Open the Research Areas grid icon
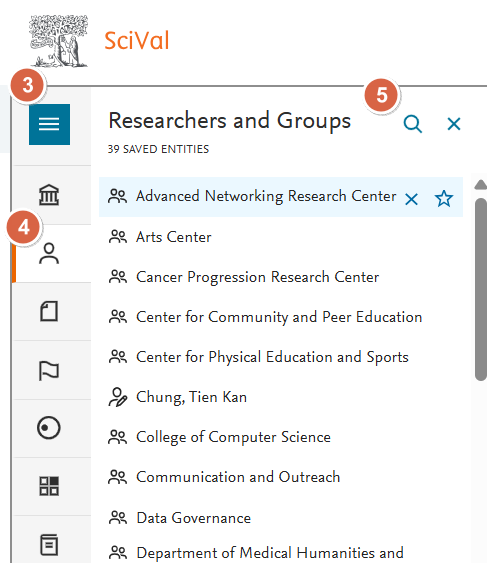487x563 pixels. [49, 486]
